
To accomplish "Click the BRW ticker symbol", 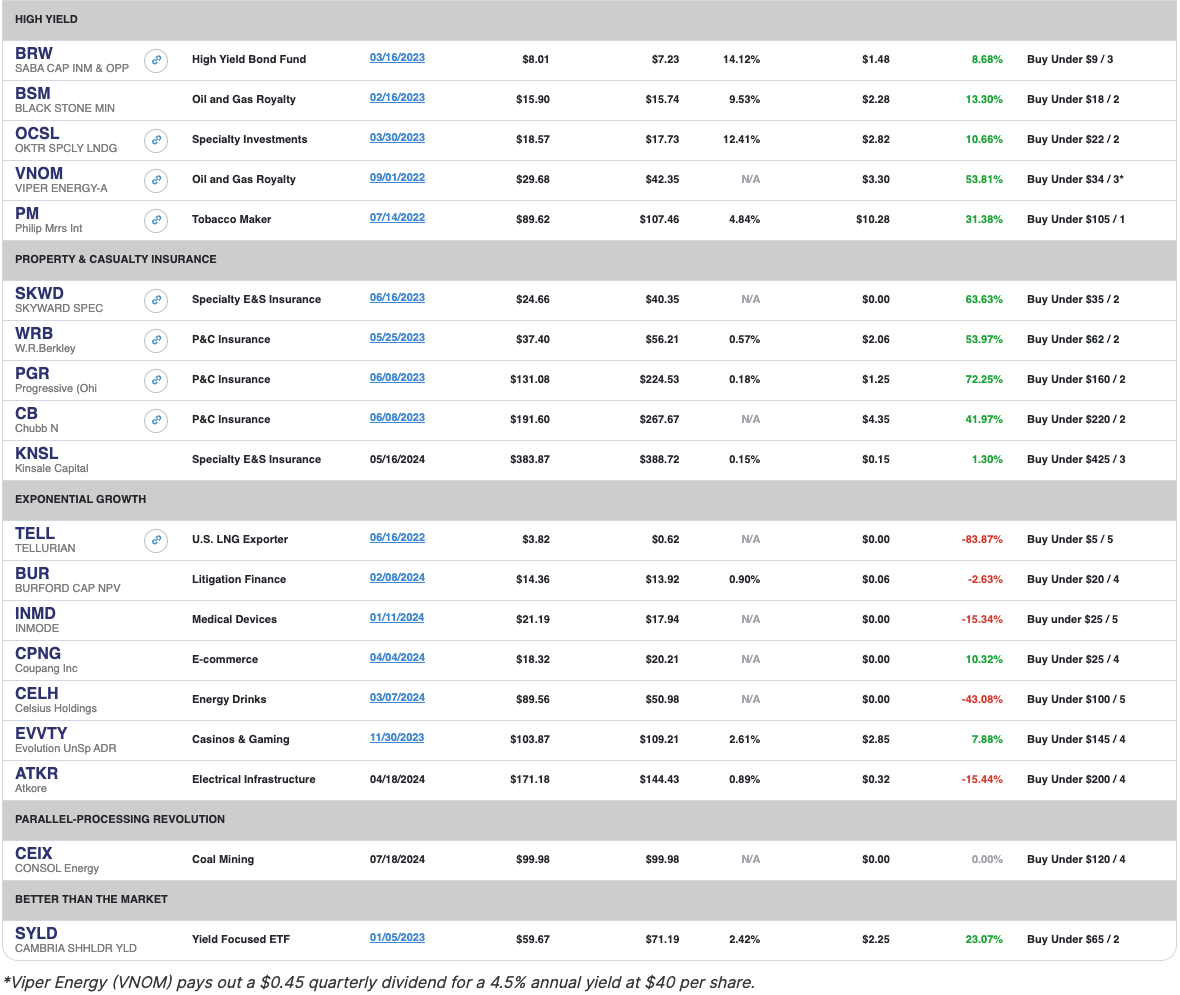I will click(34, 53).
